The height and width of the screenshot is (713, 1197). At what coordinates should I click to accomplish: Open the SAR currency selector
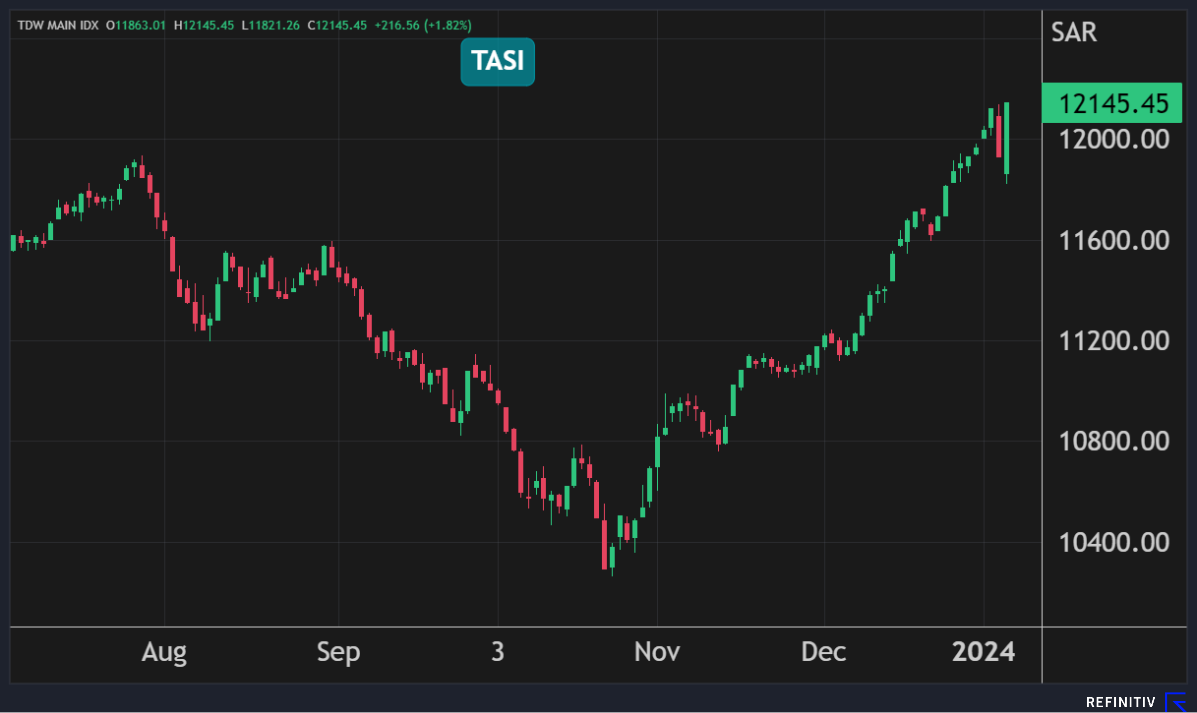(x=1074, y=32)
